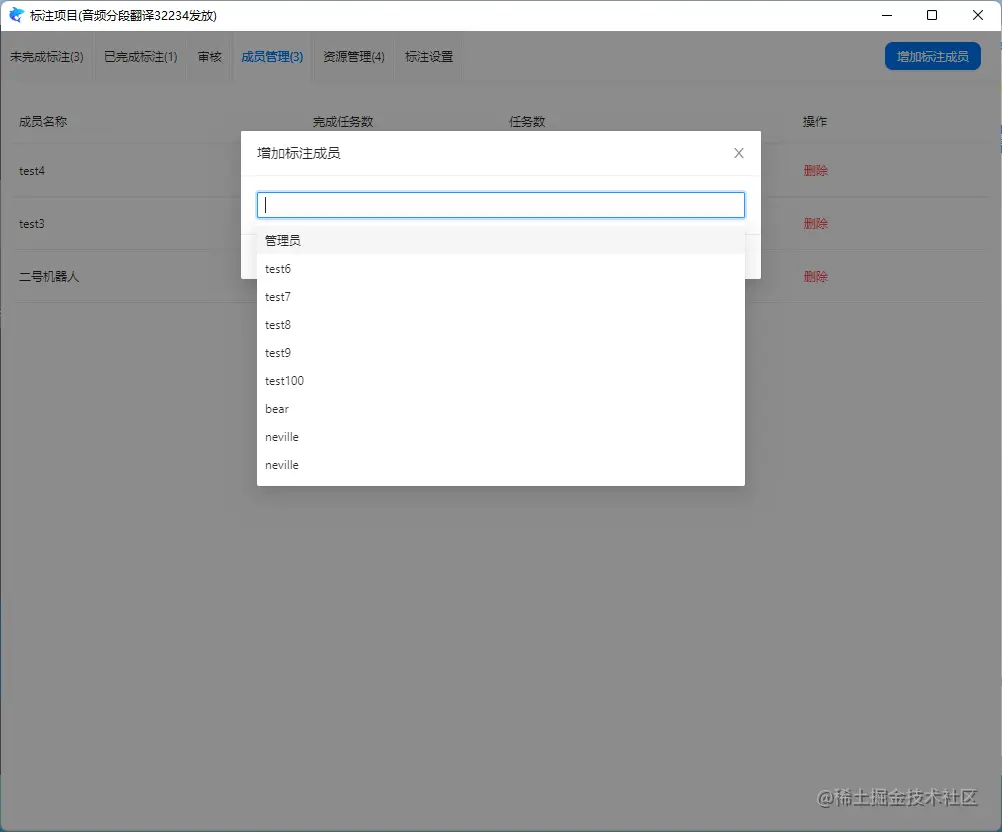The image size is (1002, 832).
Task: Click the test3 member name
Action: pos(32,224)
